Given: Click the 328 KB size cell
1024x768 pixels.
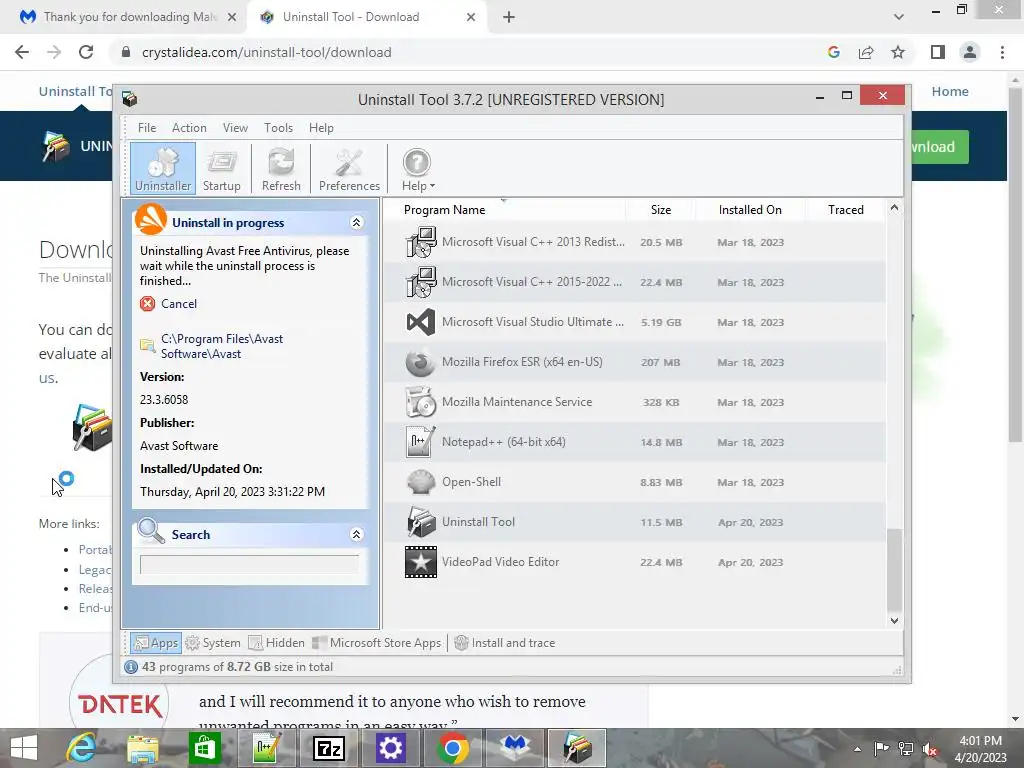Looking at the screenshot, I should (661, 402).
